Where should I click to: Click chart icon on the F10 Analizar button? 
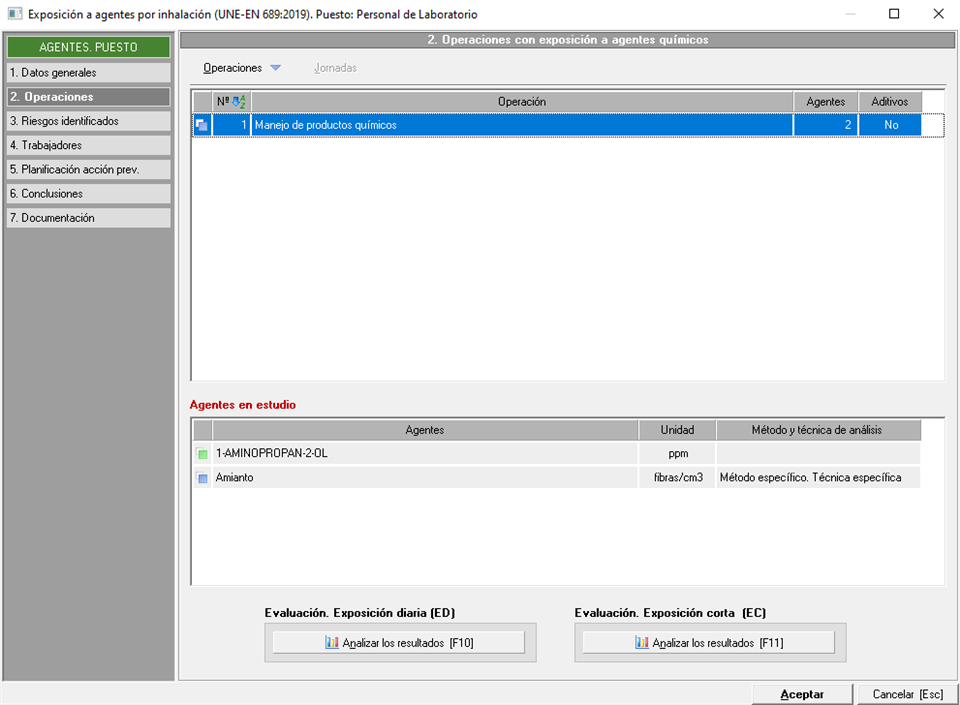[x=332, y=643]
